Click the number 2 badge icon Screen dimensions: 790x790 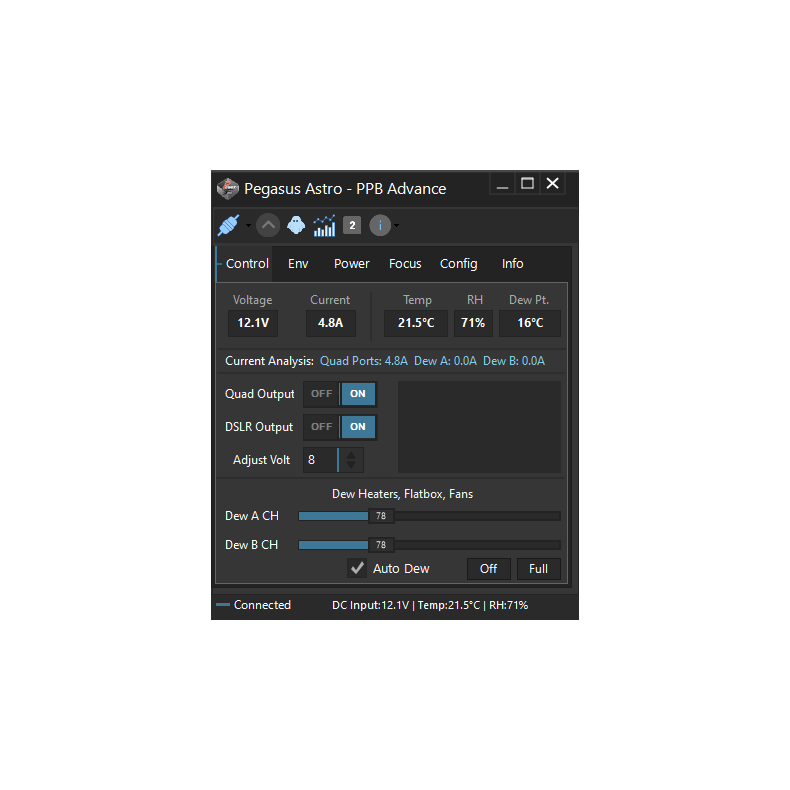(352, 225)
